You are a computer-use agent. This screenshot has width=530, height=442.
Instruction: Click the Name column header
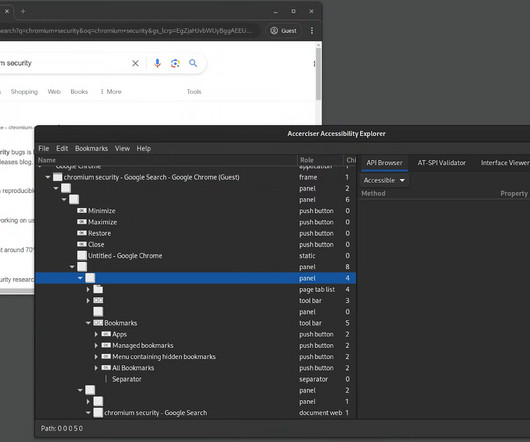[167, 160]
